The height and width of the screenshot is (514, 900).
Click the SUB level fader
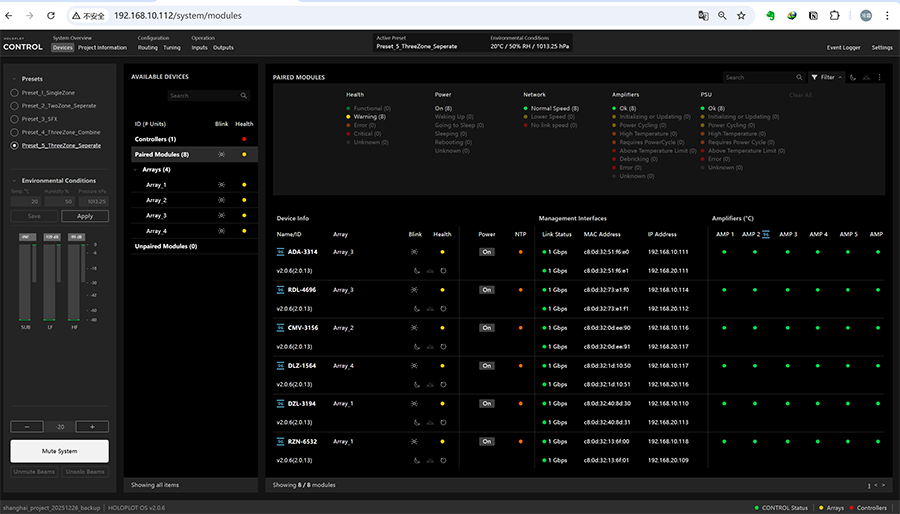pyautogui.click(x=27, y=280)
